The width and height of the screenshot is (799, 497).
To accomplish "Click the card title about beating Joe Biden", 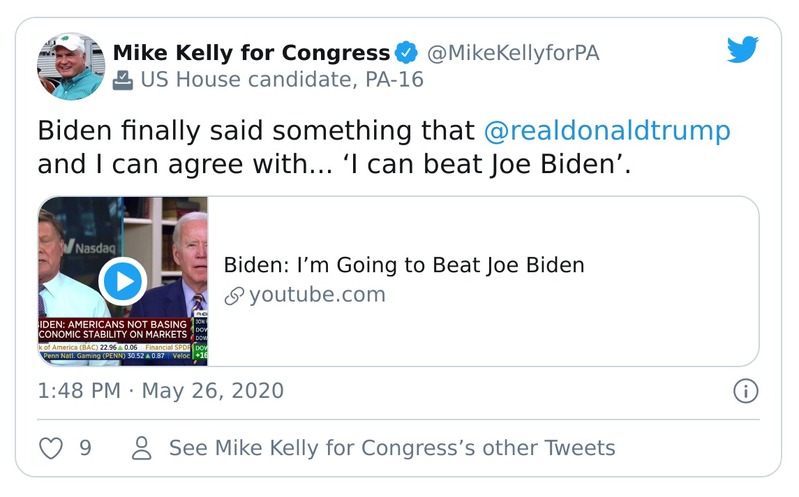I will coord(403,265).
